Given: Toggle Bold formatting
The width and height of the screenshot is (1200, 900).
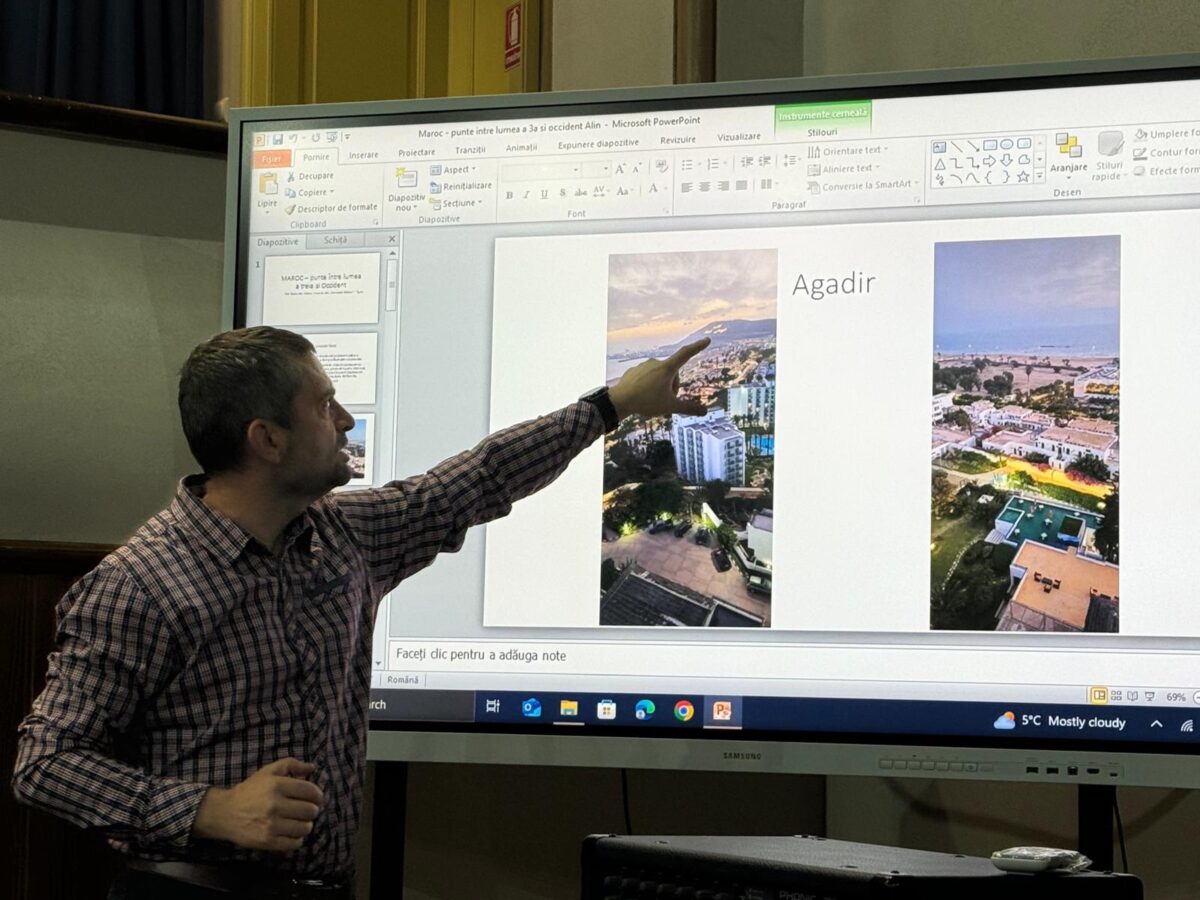Looking at the screenshot, I should click(x=509, y=194).
